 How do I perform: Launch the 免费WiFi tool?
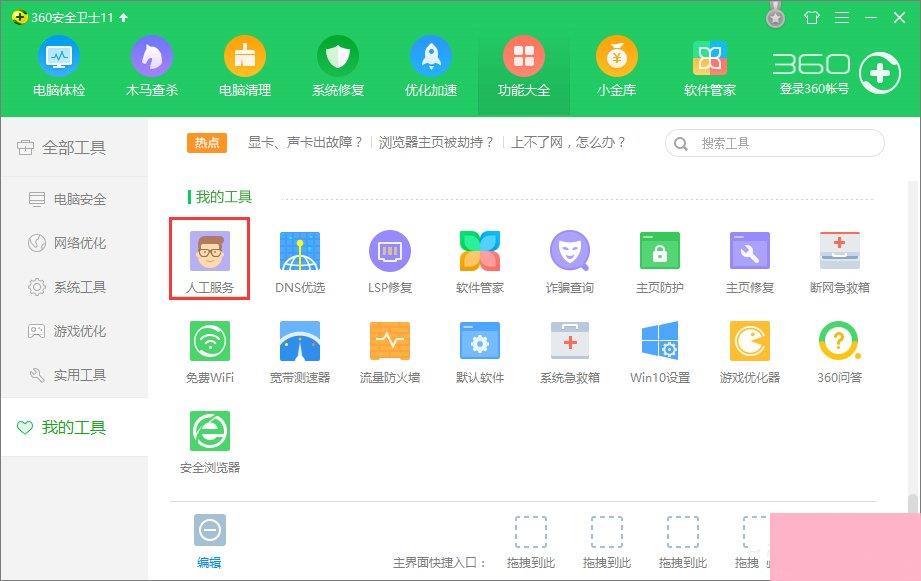[x=210, y=352]
